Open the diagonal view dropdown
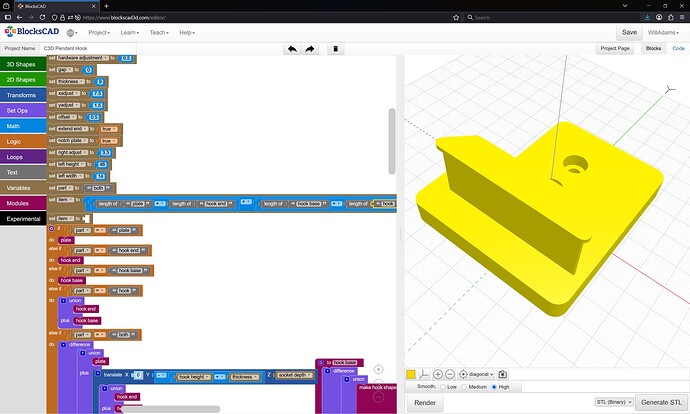This screenshot has width=690, height=414. (x=480, y=373)
